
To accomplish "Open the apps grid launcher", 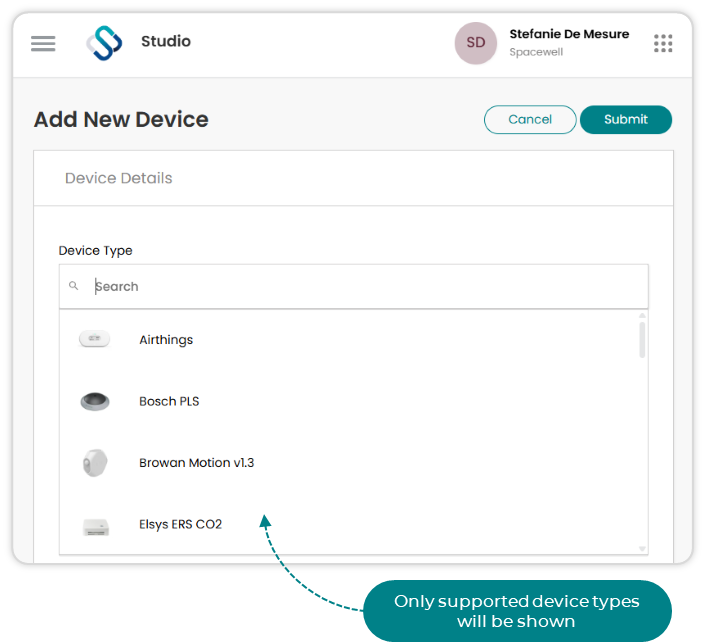I will 663,43.
